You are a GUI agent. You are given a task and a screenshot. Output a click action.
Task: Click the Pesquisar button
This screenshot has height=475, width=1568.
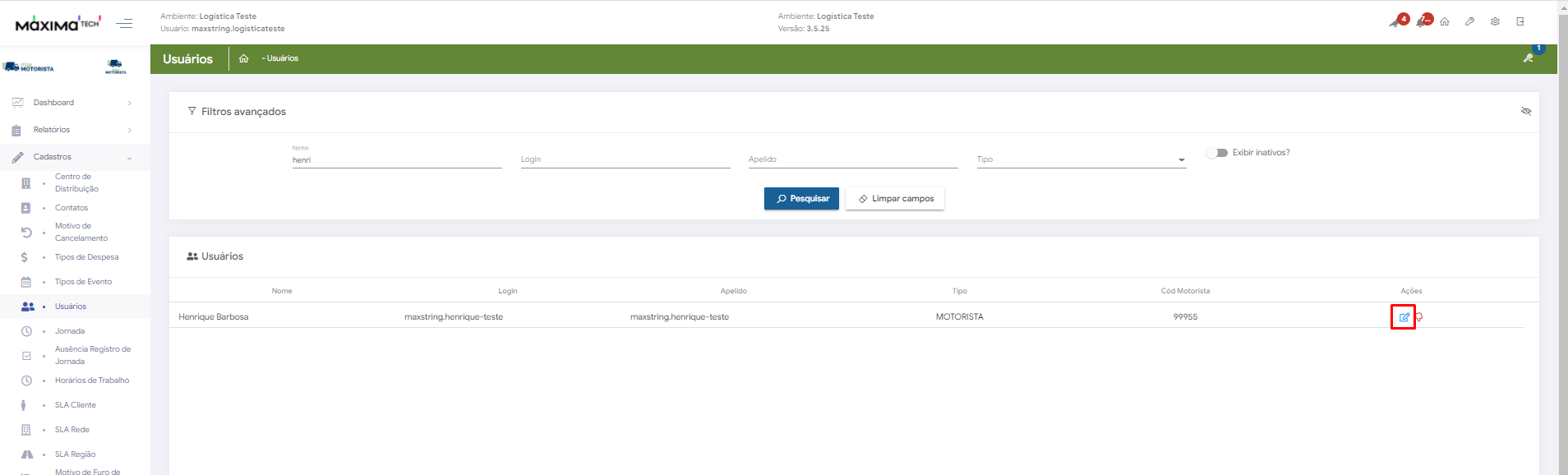pyautogui.click(x=801, y=199)
